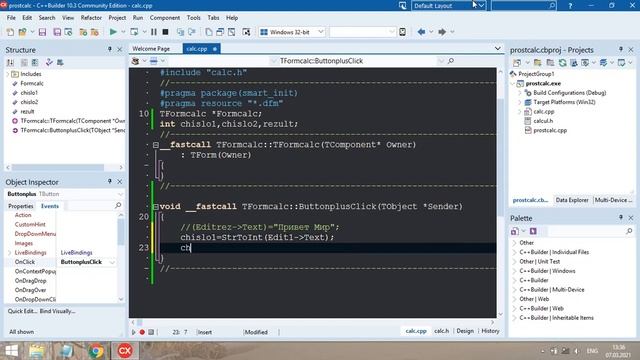Image resolution: width=640 pixels, height=360 pixels.
Task: Click the blue back navigation arrow
Action: [x=421, y=32]
